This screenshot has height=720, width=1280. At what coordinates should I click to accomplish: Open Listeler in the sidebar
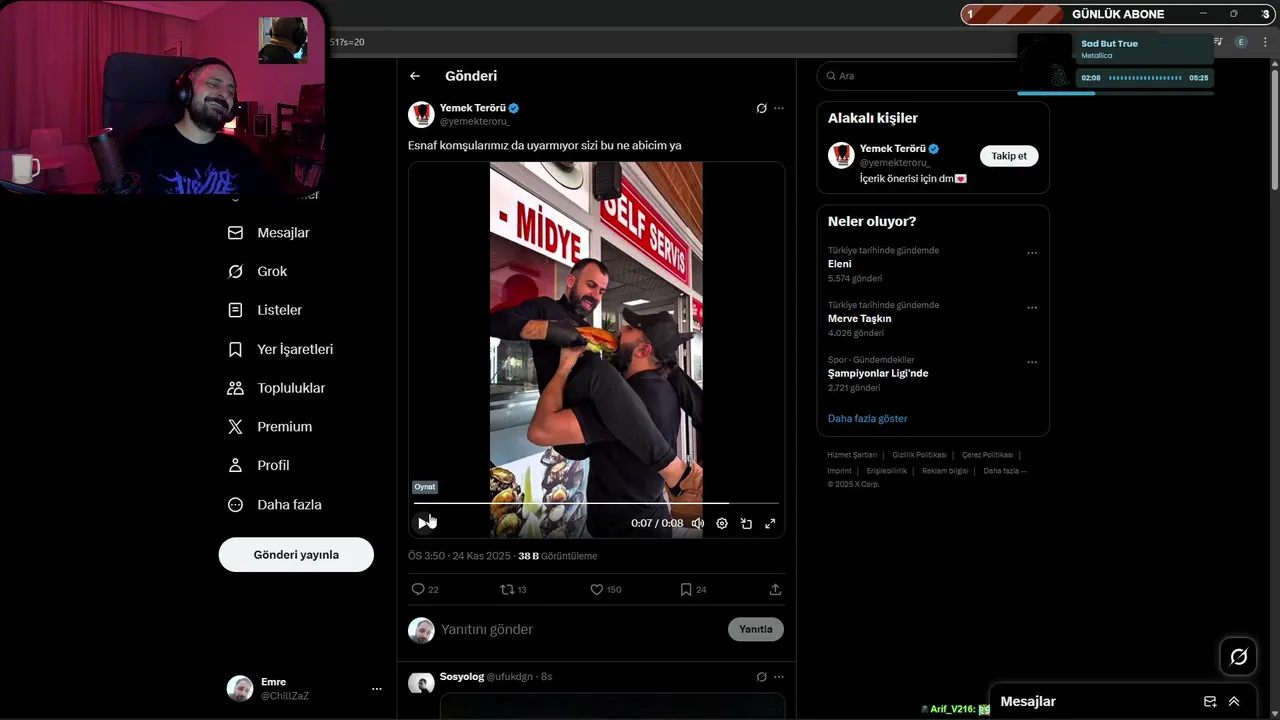coord(265,310)
